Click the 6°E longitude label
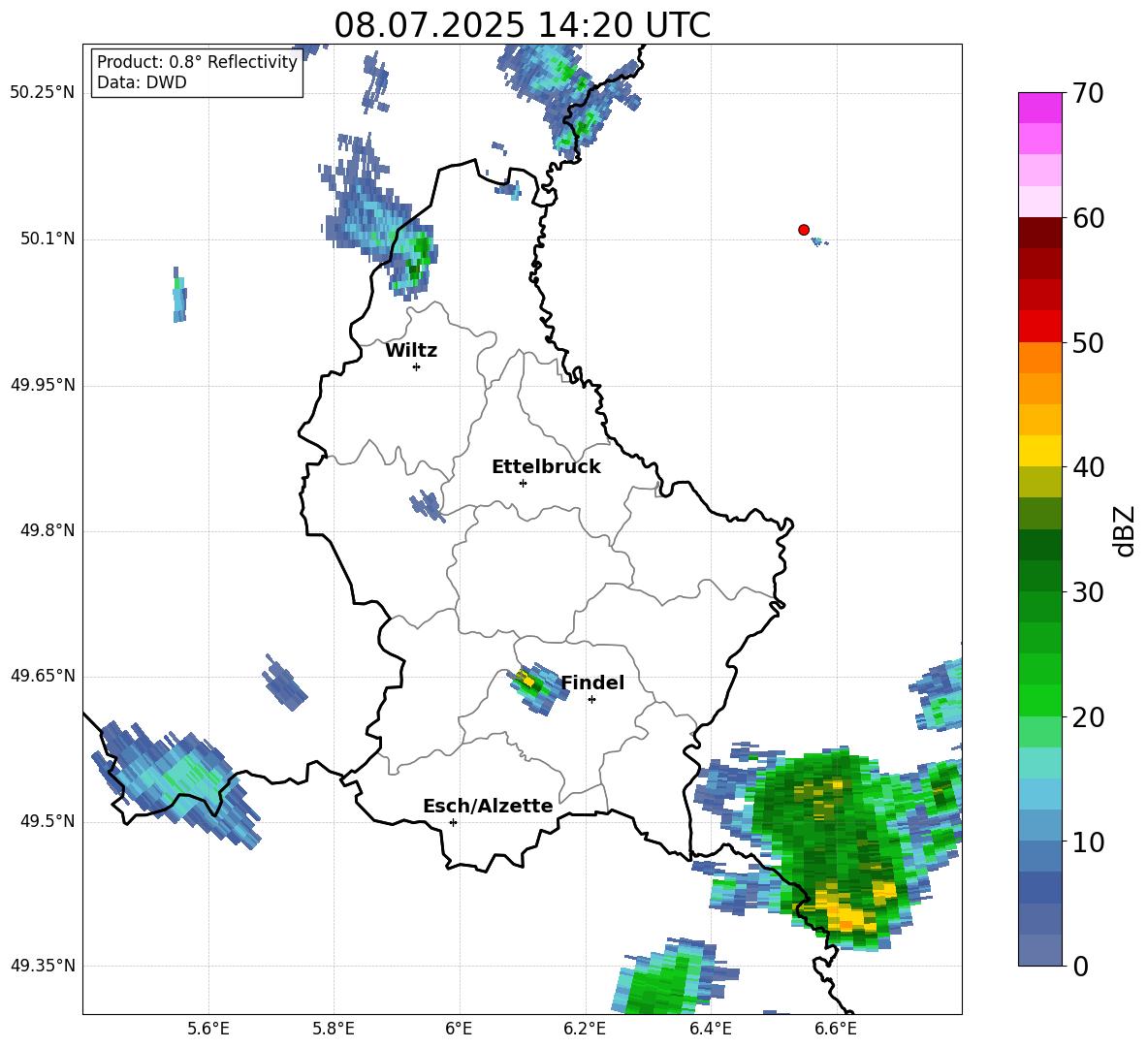Screen dimensions: 1148x1048 pyautogui.click(x=459, y=1029)
